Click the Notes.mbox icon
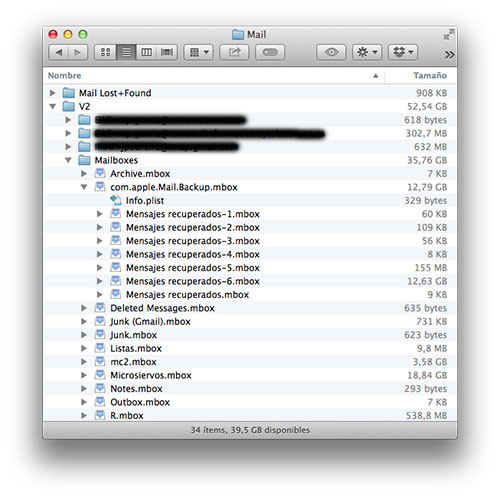Screen dimensions: 500x498 click(x=100, y=388)
